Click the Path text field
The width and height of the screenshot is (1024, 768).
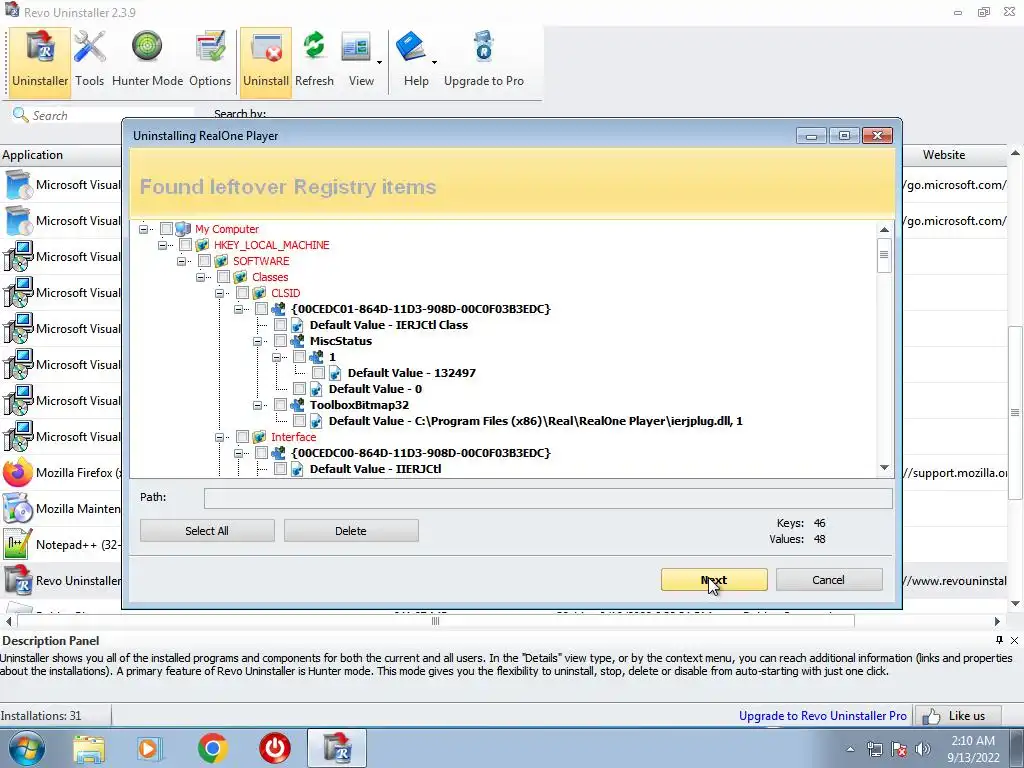(548, 498)
